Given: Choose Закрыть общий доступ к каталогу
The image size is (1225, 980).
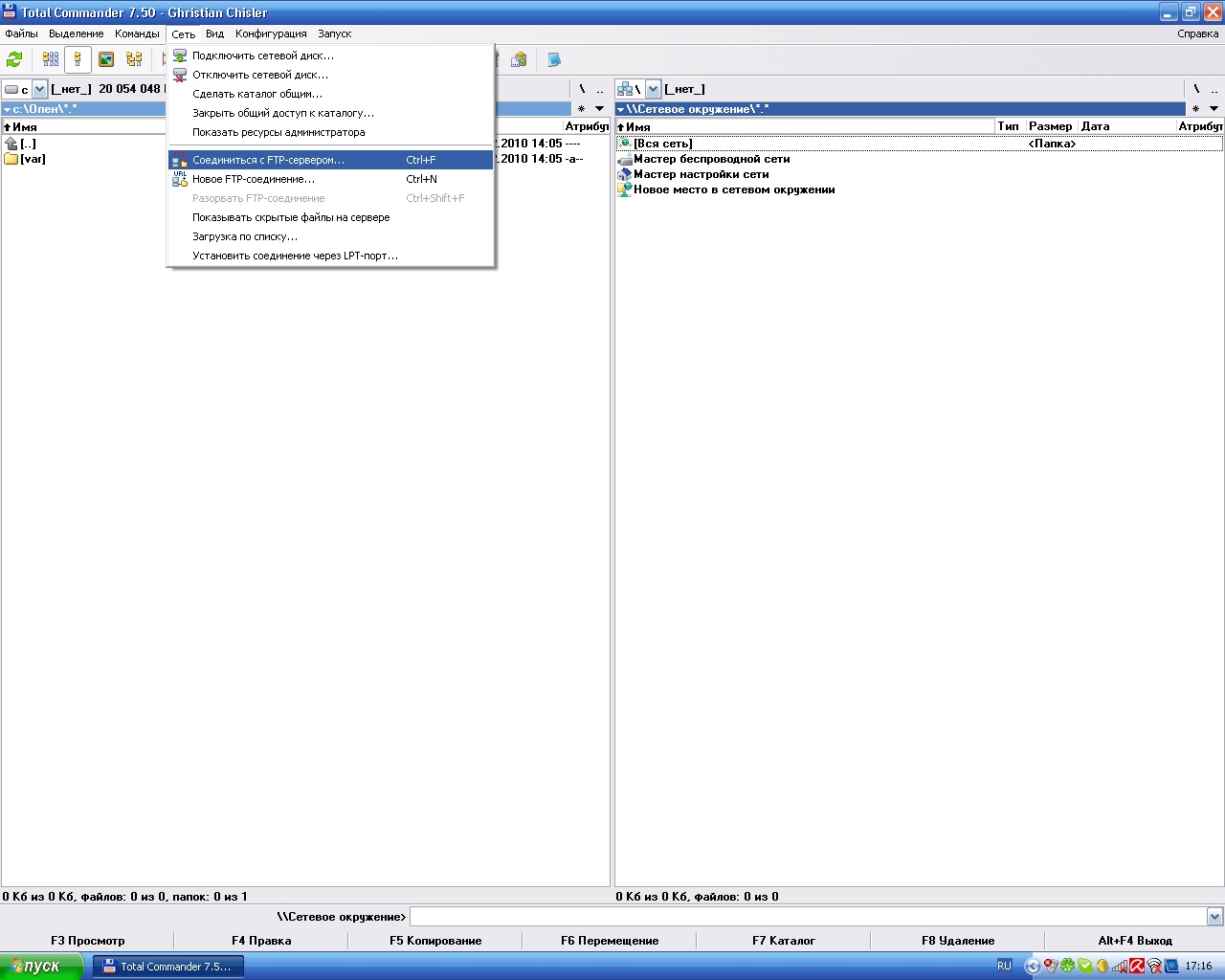Looking at the screenshot, I should tap(331, 113).
